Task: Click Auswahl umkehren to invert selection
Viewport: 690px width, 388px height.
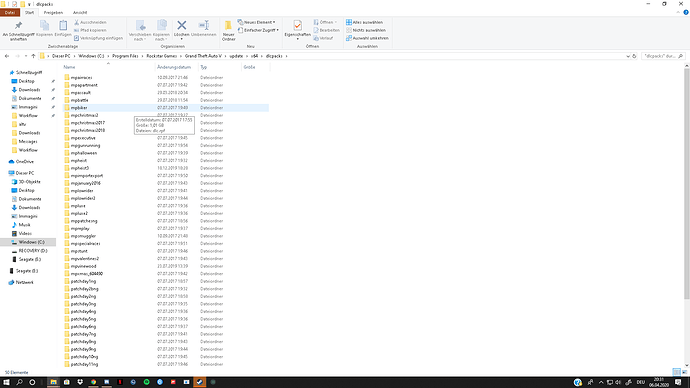Action: (x=367, y=38)
